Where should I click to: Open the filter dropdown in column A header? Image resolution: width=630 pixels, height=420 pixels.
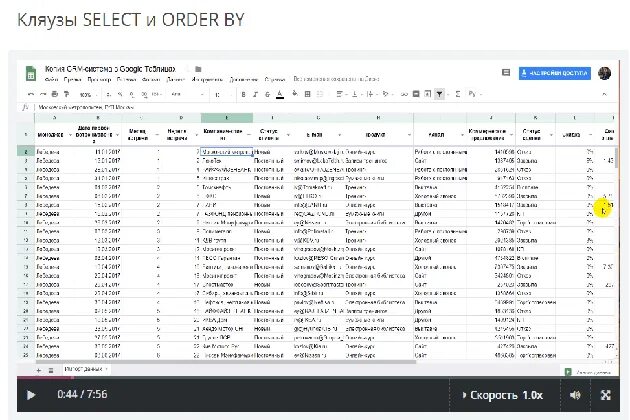click(x=70, y=135)
